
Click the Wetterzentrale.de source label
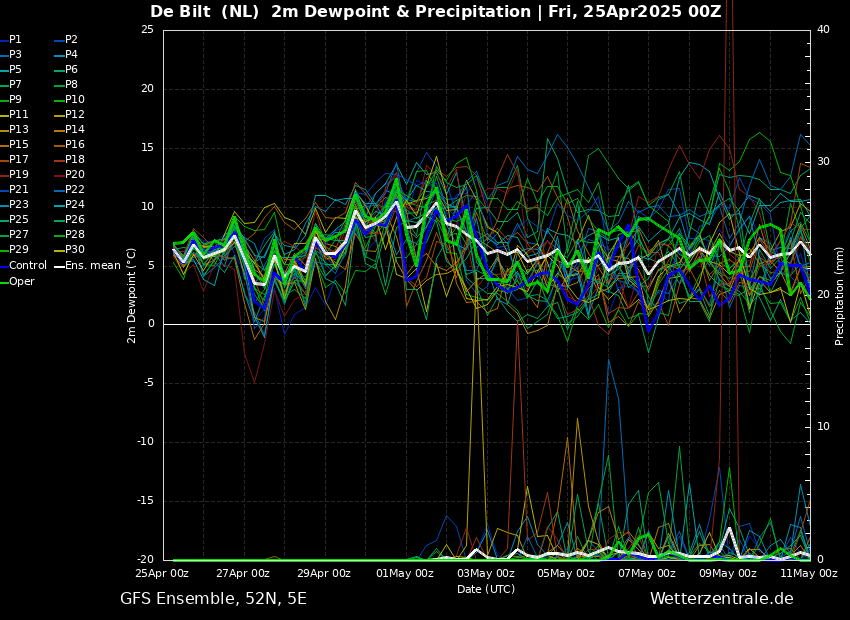tap(722, 599)
